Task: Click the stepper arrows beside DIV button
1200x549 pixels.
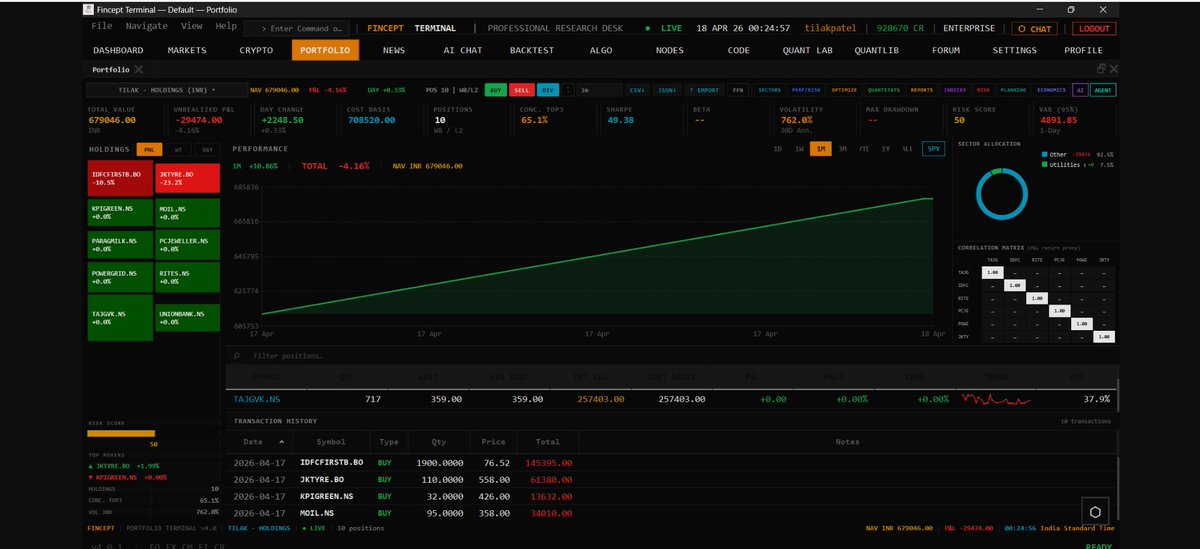Action: 568,90
